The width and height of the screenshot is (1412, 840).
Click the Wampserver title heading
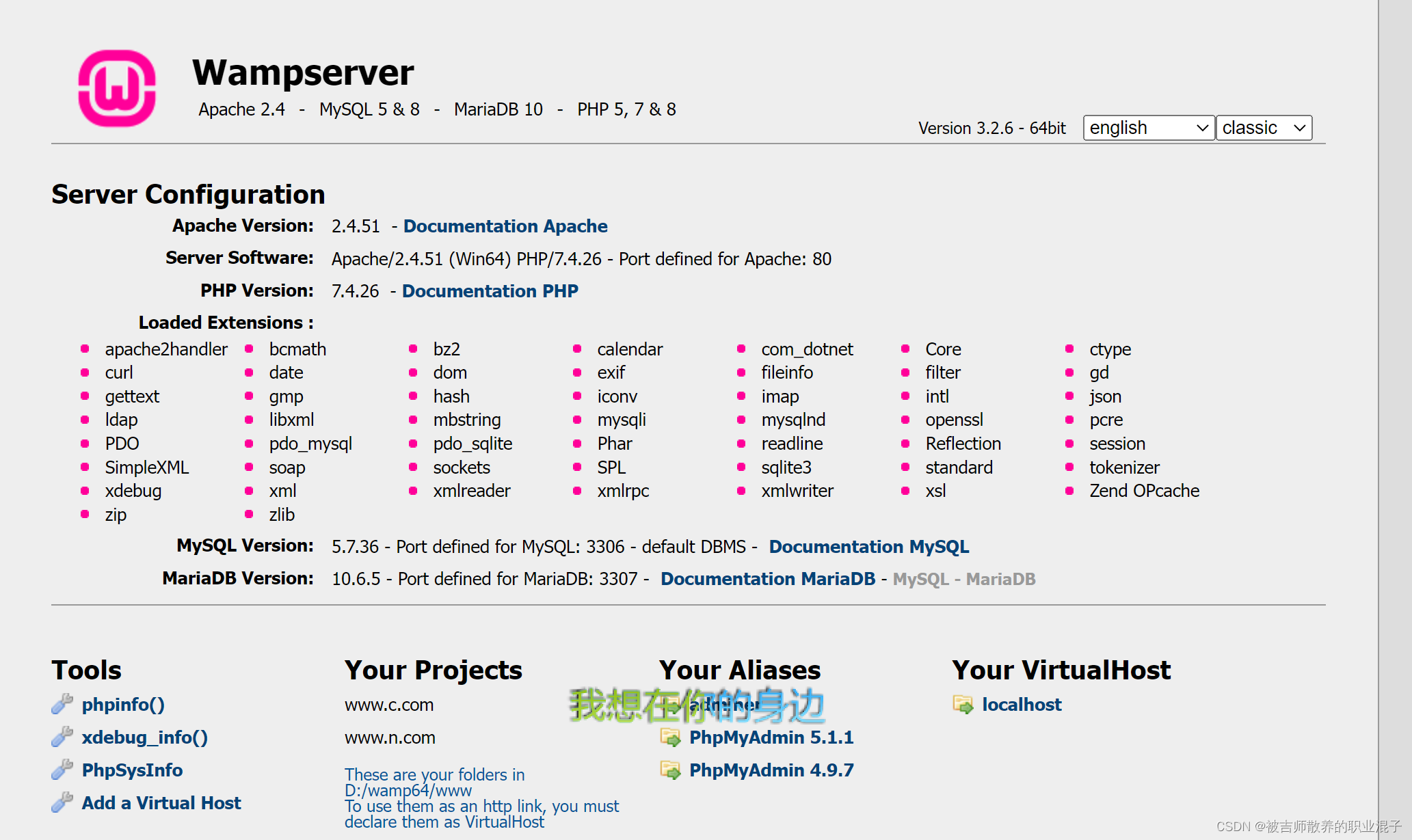coord(303,72)
